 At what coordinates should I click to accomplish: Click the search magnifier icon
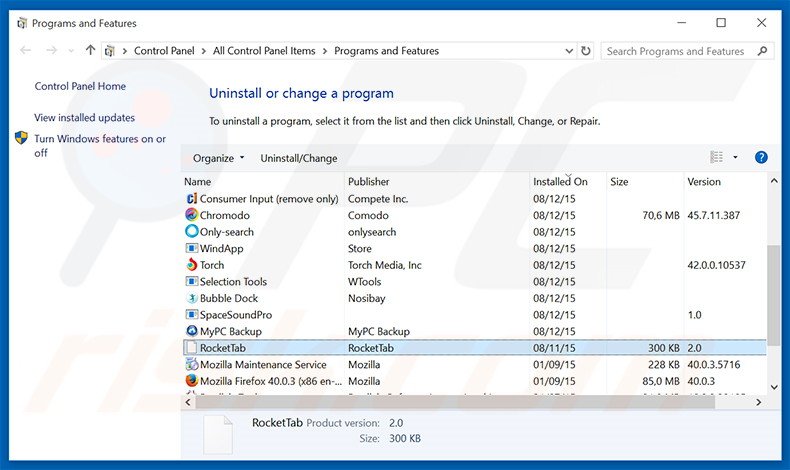pos(762,51)
